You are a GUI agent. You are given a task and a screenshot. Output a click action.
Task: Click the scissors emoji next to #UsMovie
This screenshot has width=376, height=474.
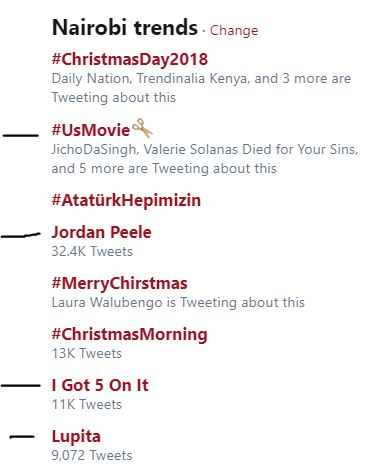[x=142, y=128]
